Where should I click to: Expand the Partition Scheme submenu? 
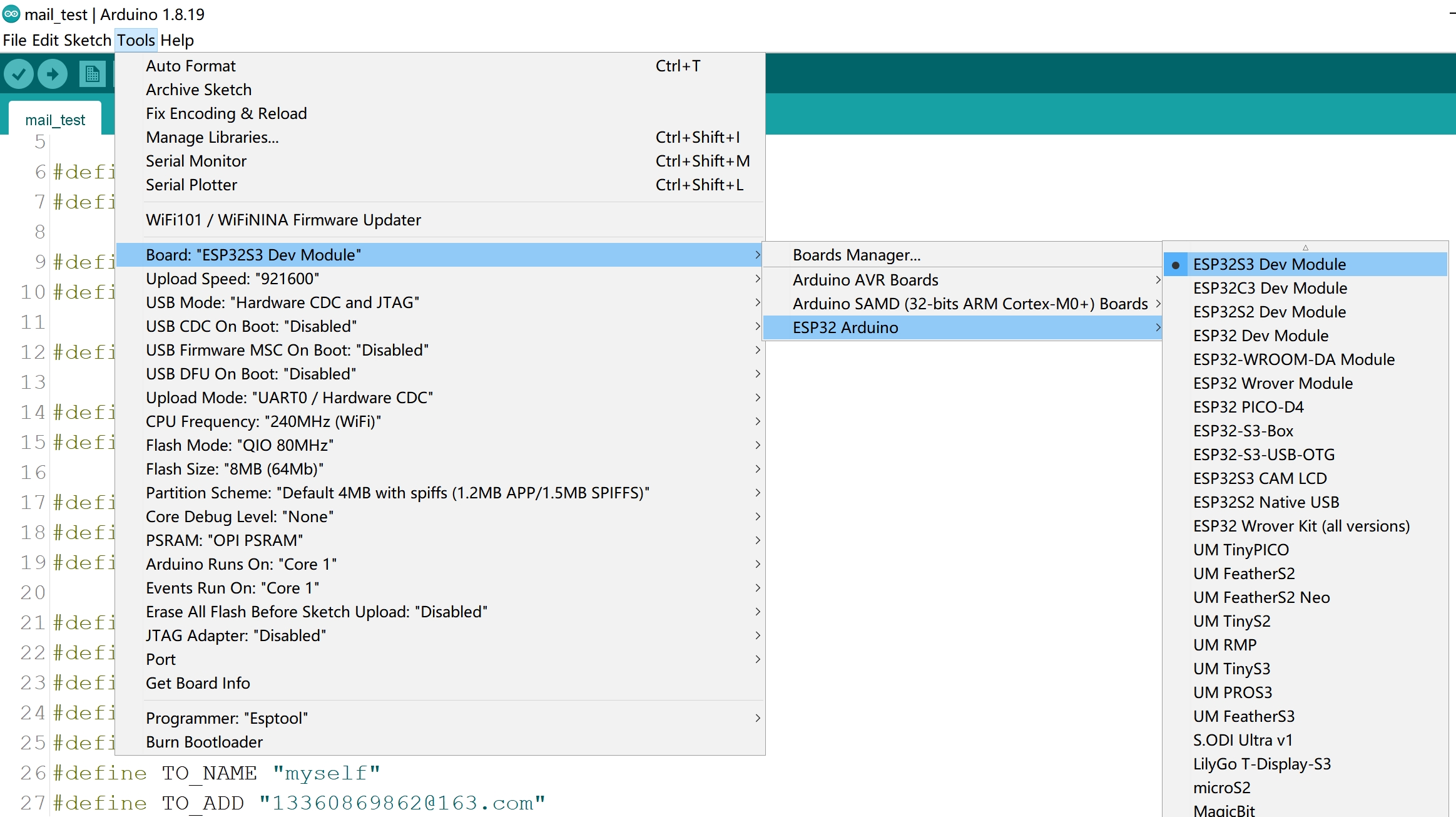440,493
